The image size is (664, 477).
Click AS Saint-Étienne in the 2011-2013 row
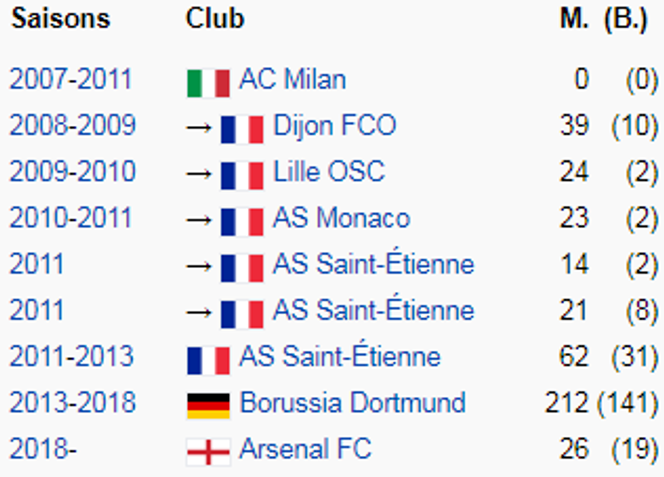click(340, 355)
